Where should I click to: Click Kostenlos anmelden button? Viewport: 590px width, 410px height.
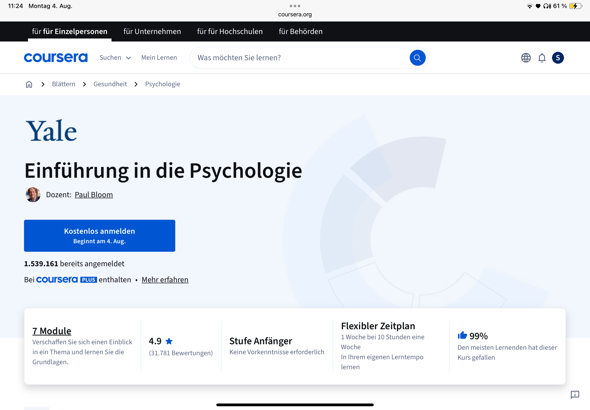[99, 235]
